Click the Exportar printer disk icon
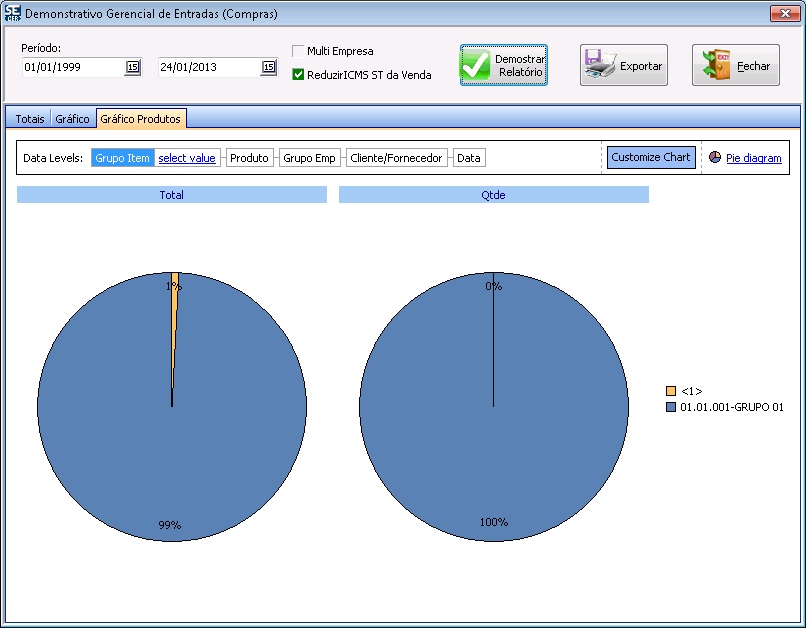 coord(600,66)
